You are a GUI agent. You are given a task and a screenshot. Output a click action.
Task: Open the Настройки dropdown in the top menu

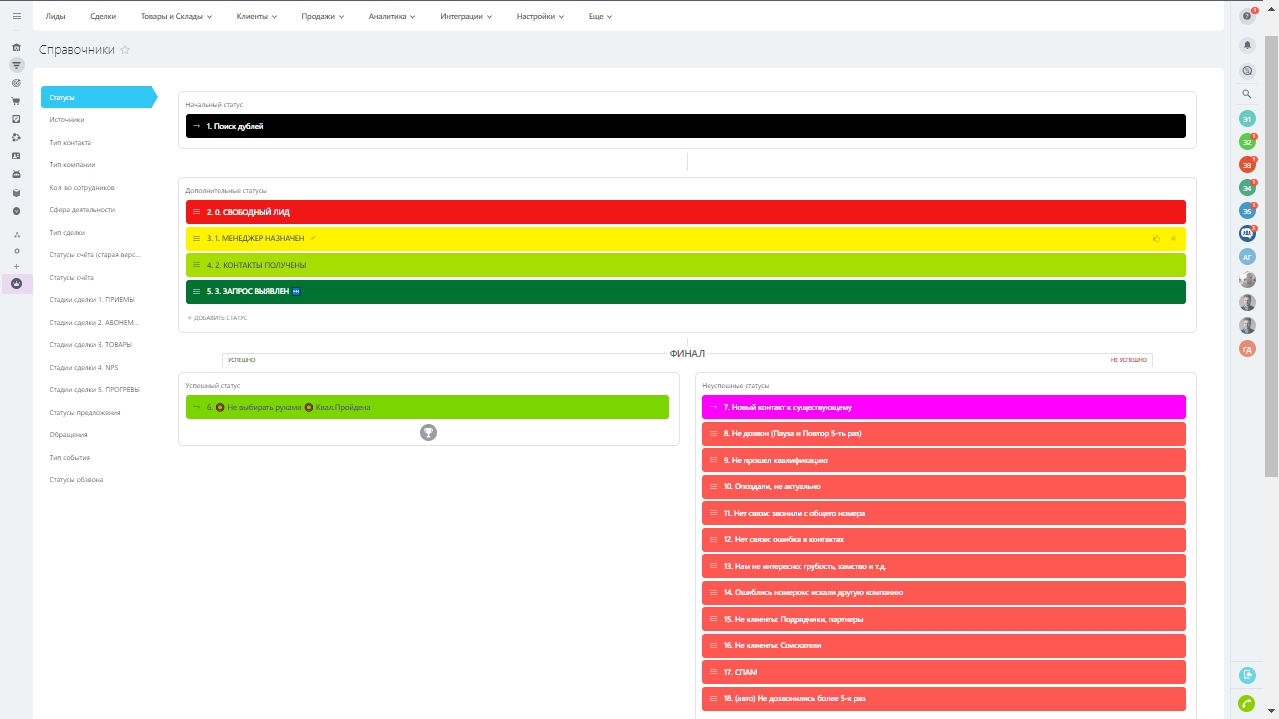click(x=540, y=17)
